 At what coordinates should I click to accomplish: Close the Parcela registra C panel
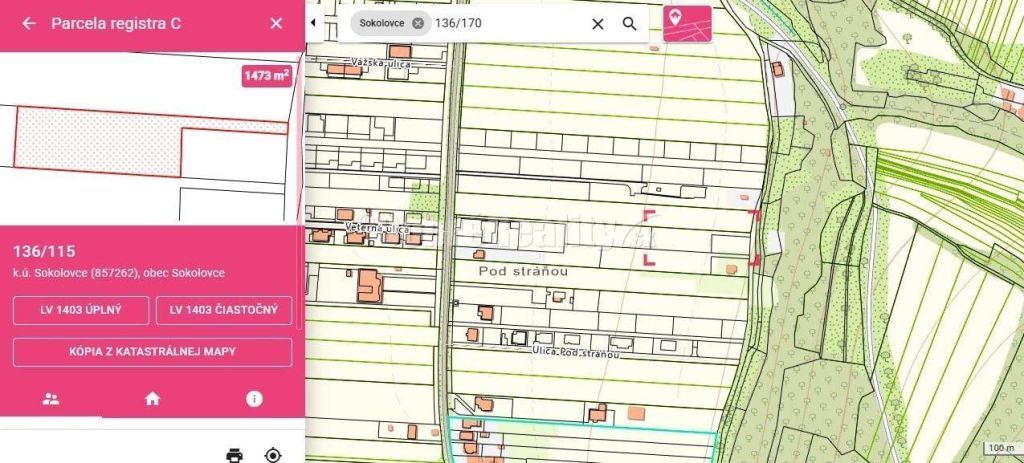(276, 24)
